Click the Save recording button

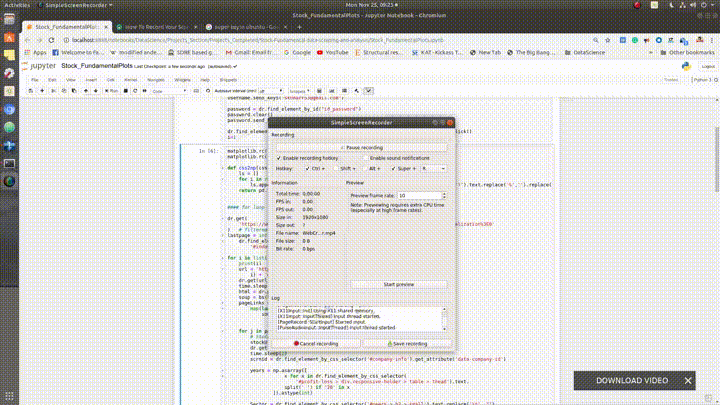tap(405, 343)
